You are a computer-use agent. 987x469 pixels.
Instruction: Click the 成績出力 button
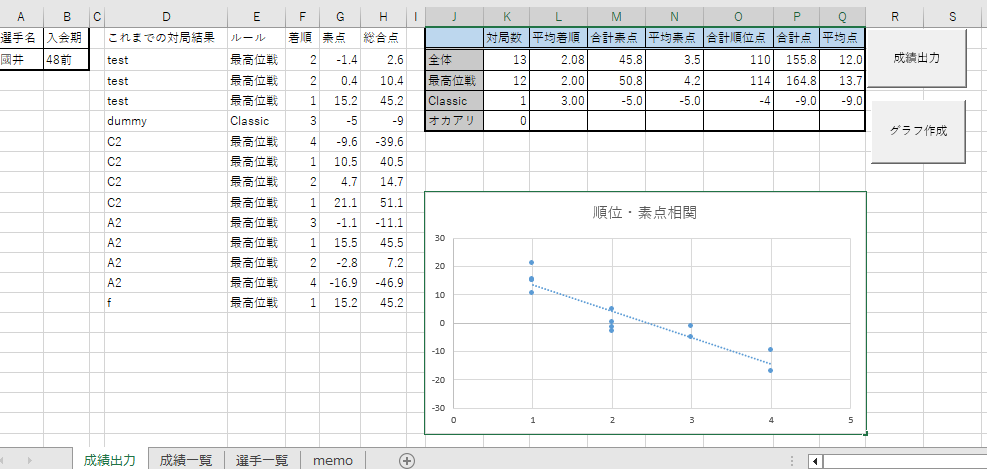click(916, 58)
